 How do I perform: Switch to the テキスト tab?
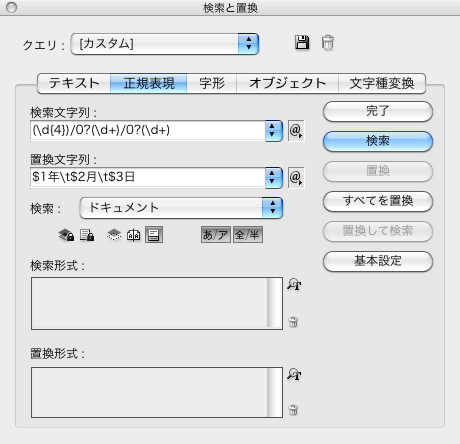click(74, 83)
